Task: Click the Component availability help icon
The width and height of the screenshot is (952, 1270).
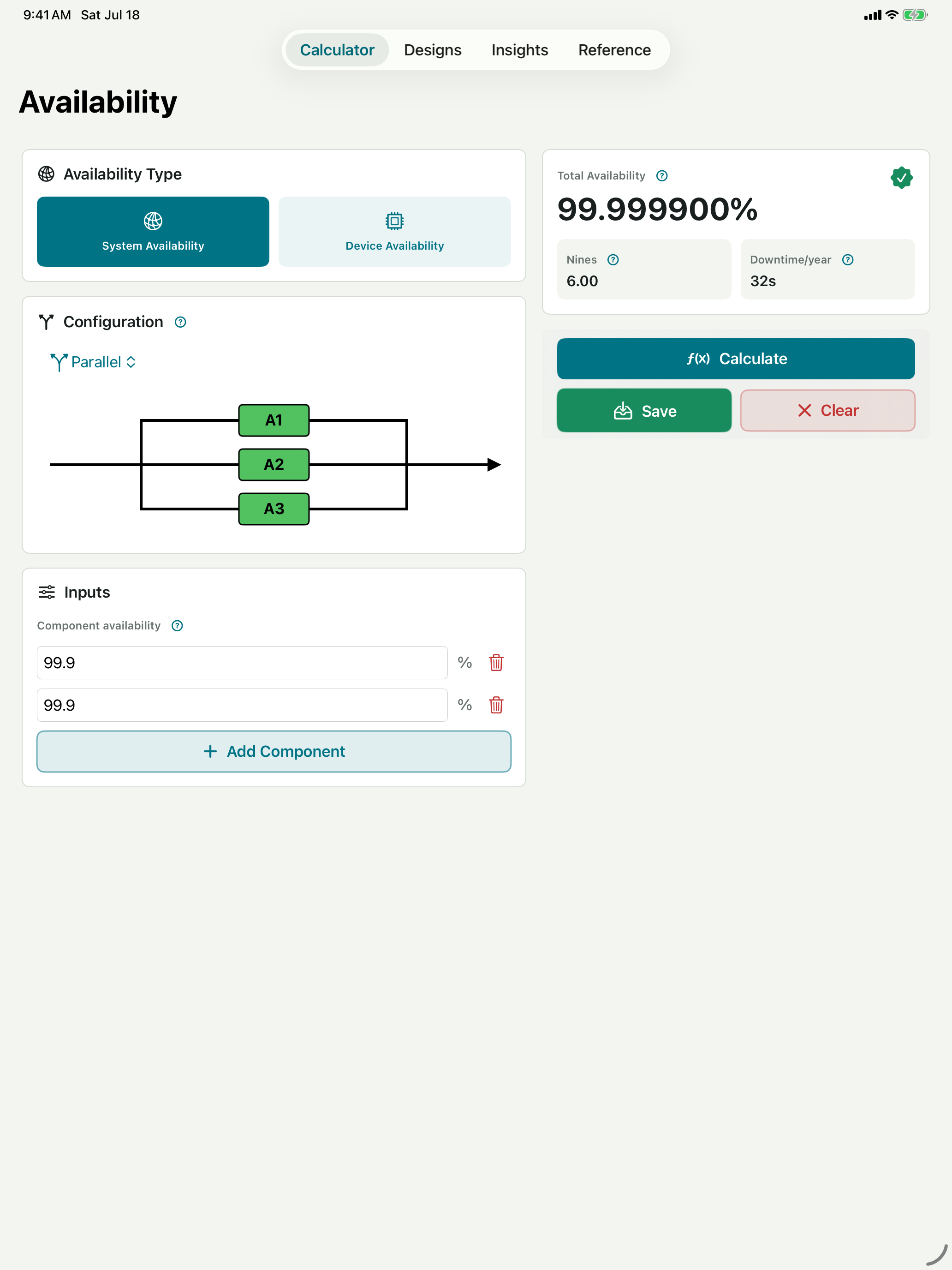Action: [177, 626]
